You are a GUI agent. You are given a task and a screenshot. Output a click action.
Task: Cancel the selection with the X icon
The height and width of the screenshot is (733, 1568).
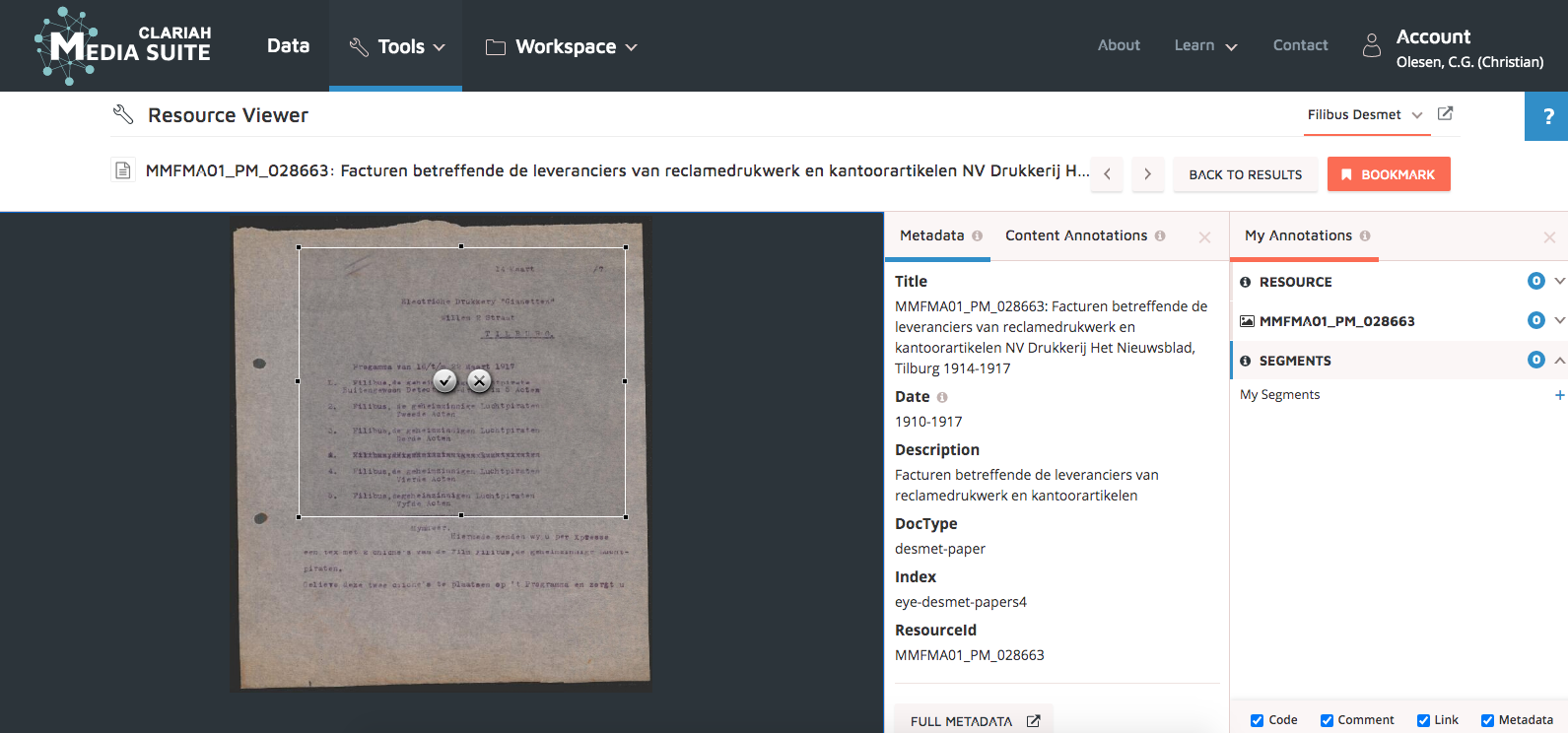(x=479, y=380)
